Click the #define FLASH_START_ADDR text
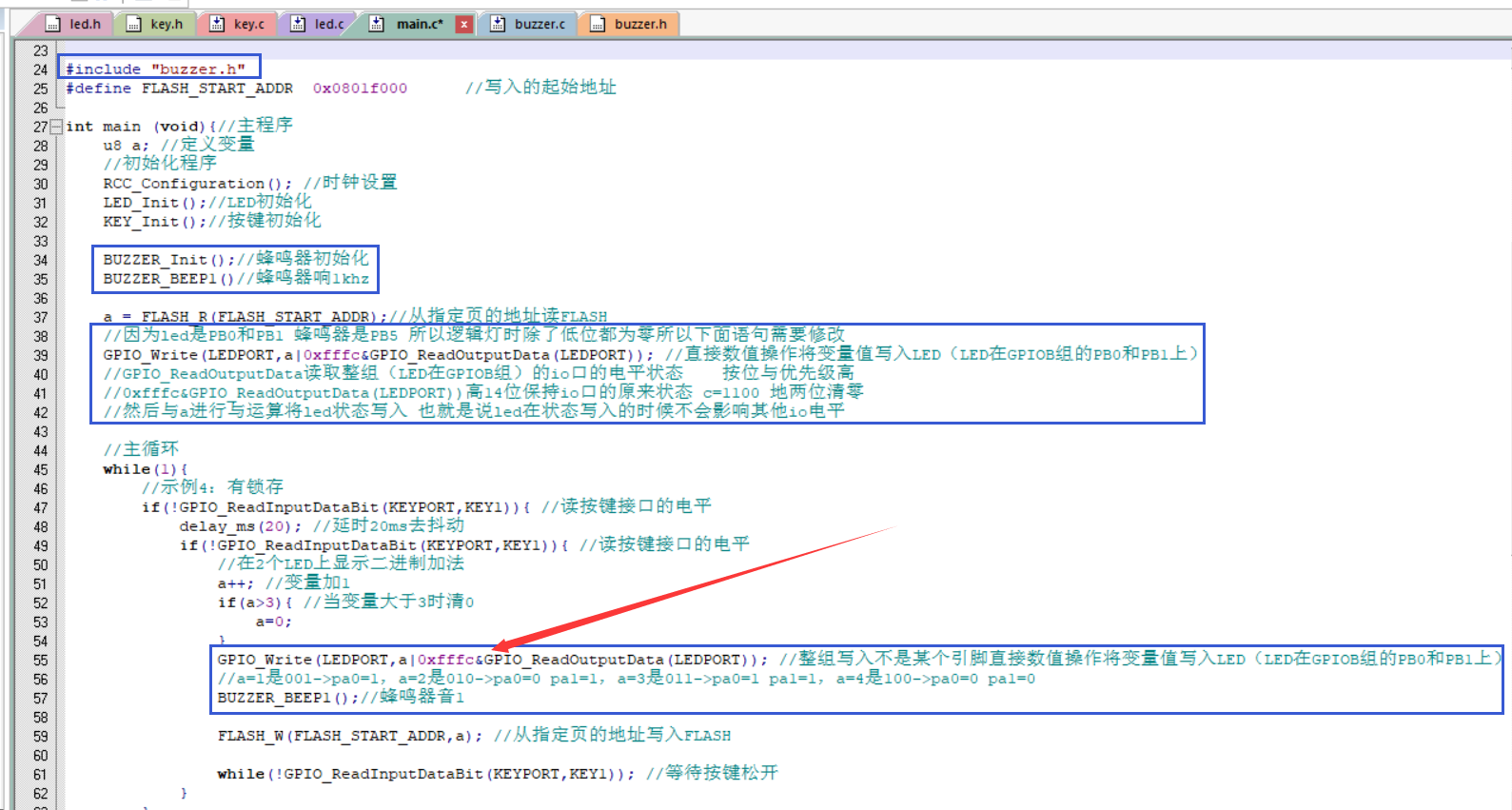Image resolution: width=1512 pixels, height=810 pixels. coord(179,88)
